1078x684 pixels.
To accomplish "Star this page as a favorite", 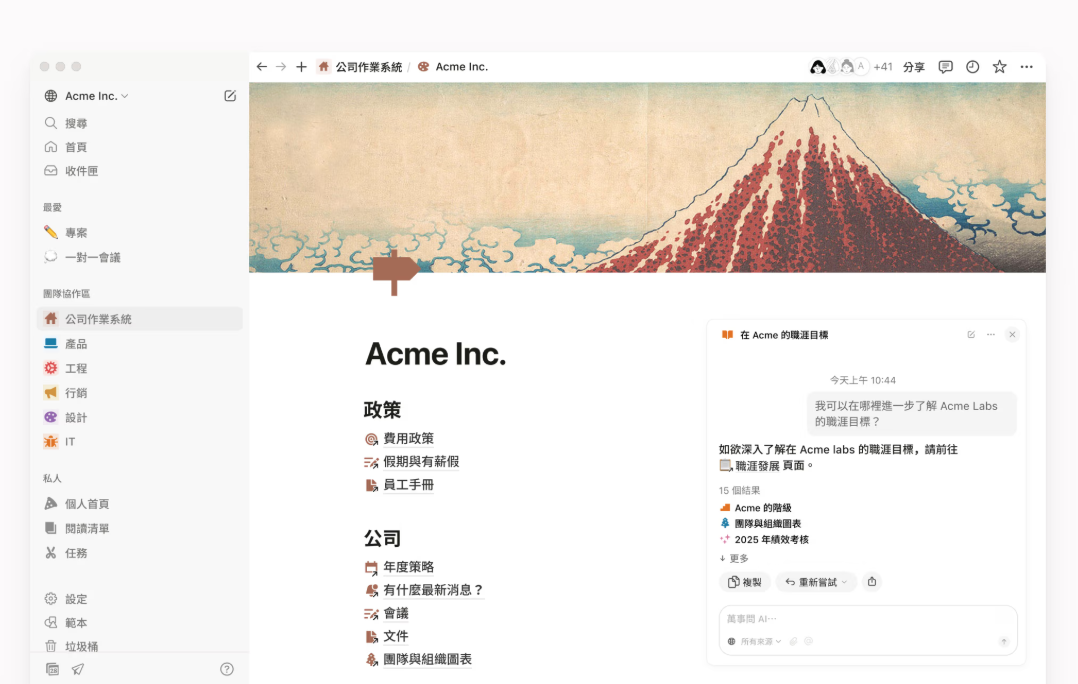I will pyautogui.click(x=999, y=66).
